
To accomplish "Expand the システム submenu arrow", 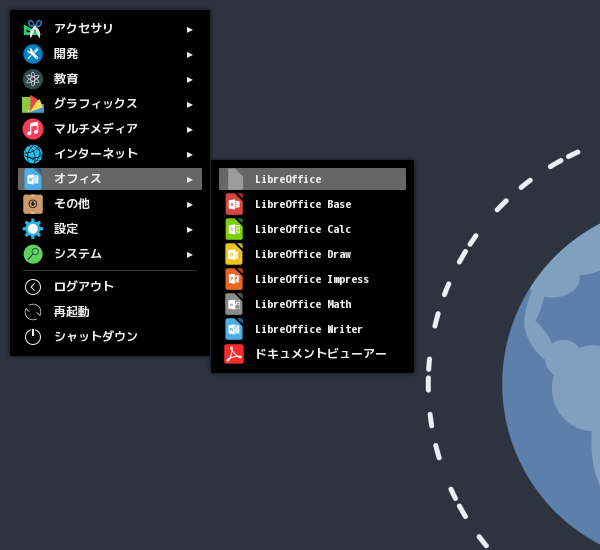I will click(x=189, y=255).
